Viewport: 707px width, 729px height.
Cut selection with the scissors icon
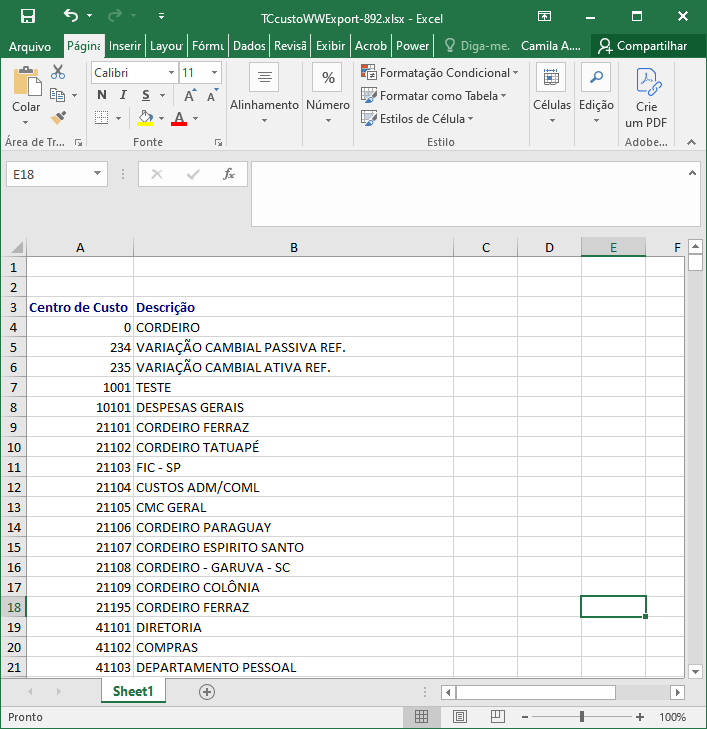tap(58, 72)
